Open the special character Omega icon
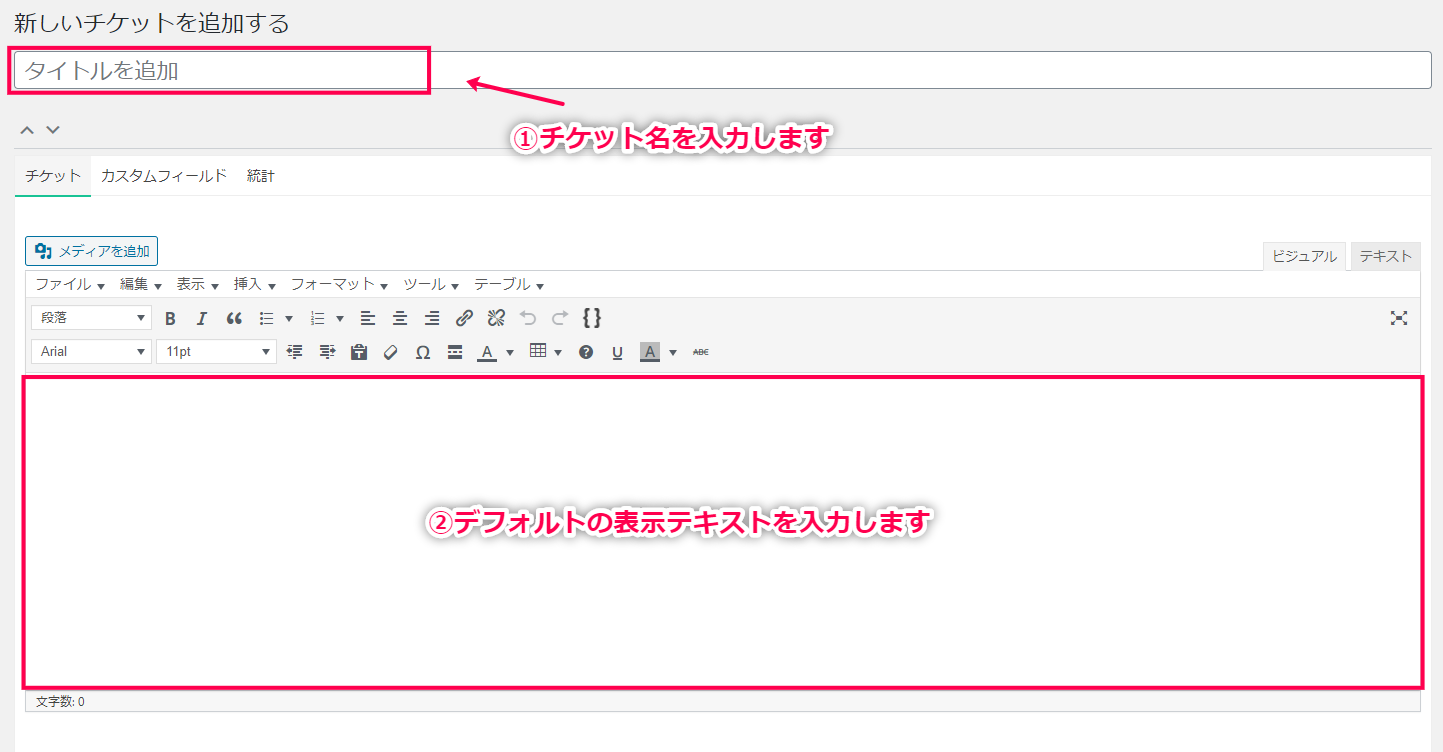Viewport: 1443px width, 752px height. 423,352
